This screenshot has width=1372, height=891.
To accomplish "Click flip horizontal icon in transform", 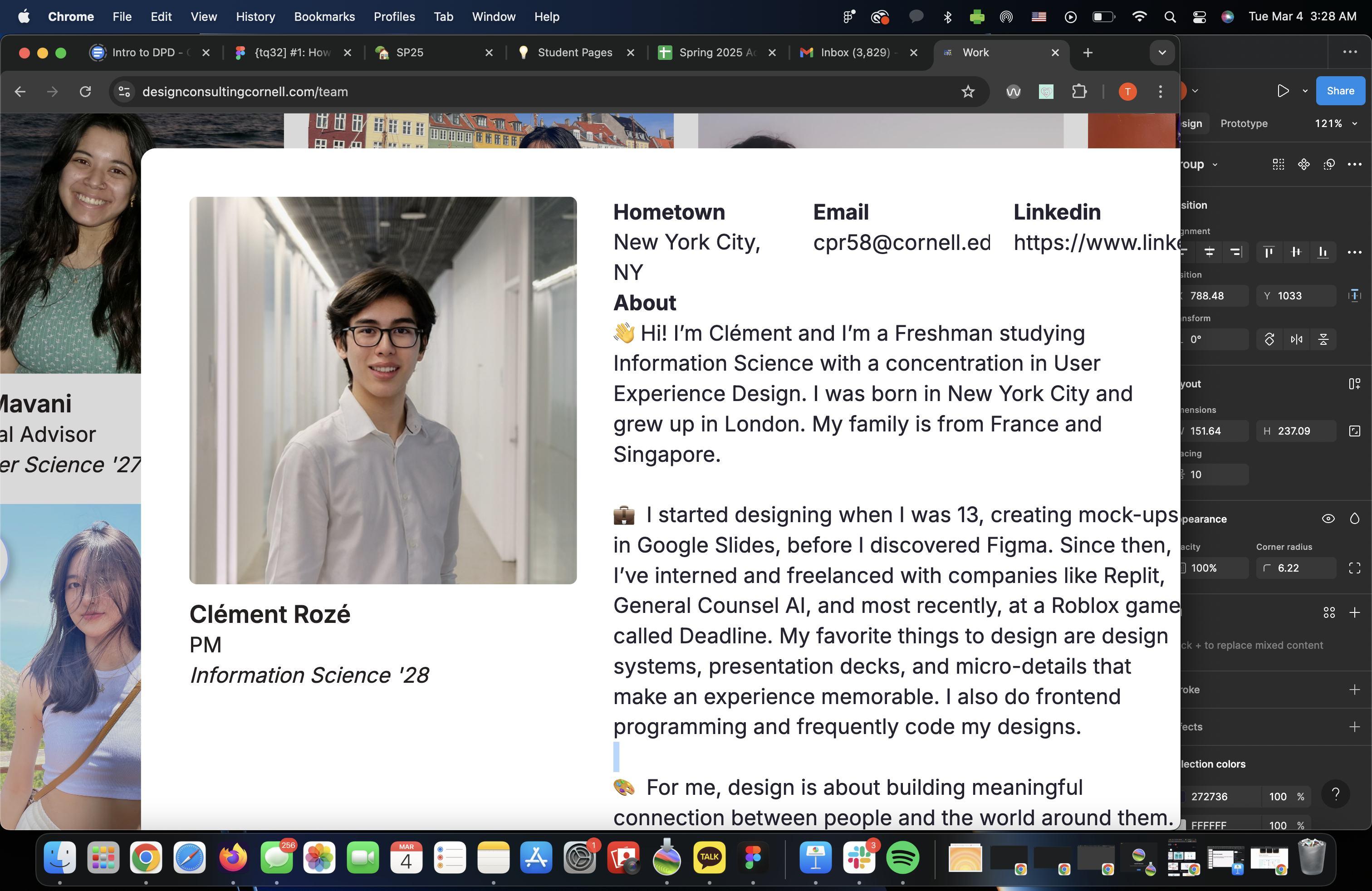I will tap(1297, 339).
